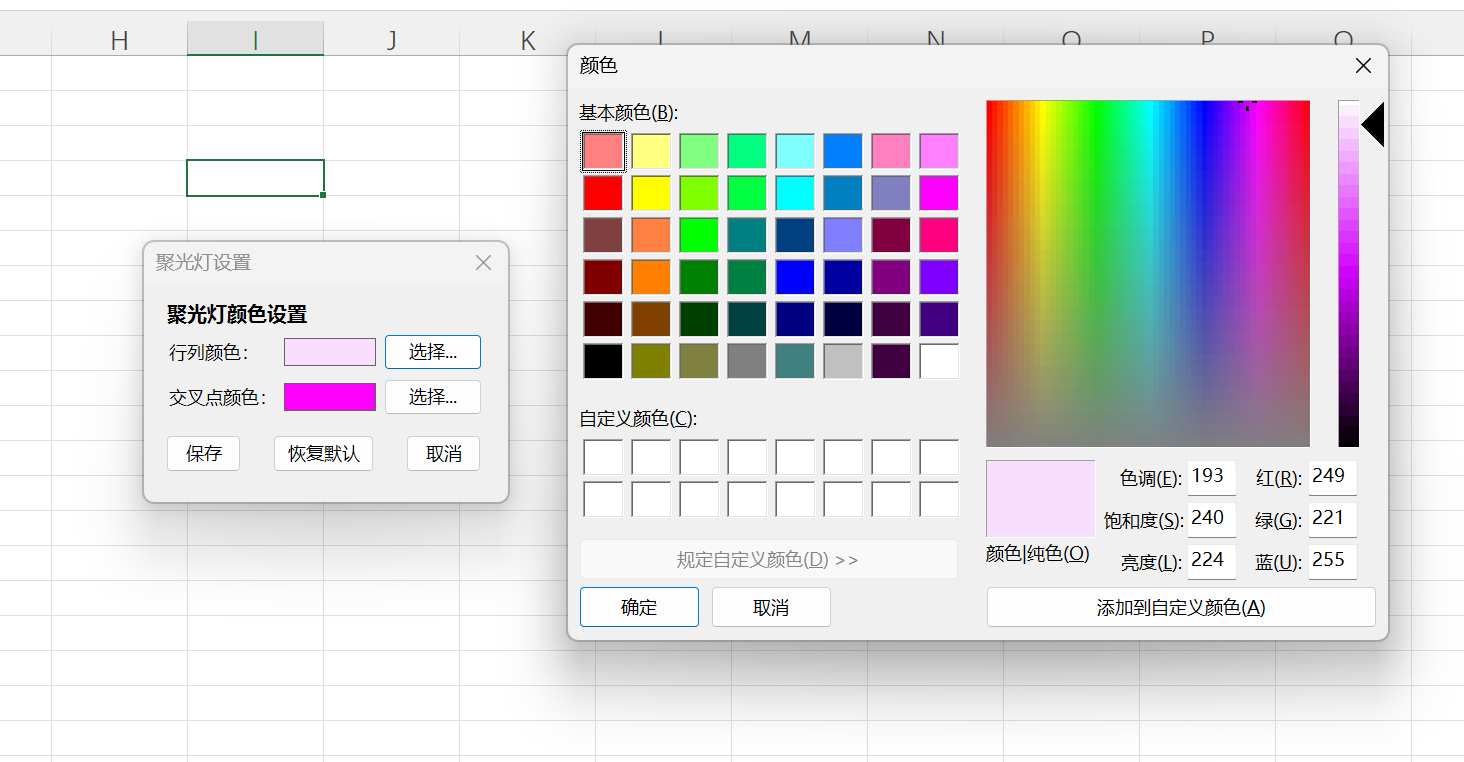Click the 色调 hue input field
This screenshot has width=1464, height=762.
point(1211,477)
